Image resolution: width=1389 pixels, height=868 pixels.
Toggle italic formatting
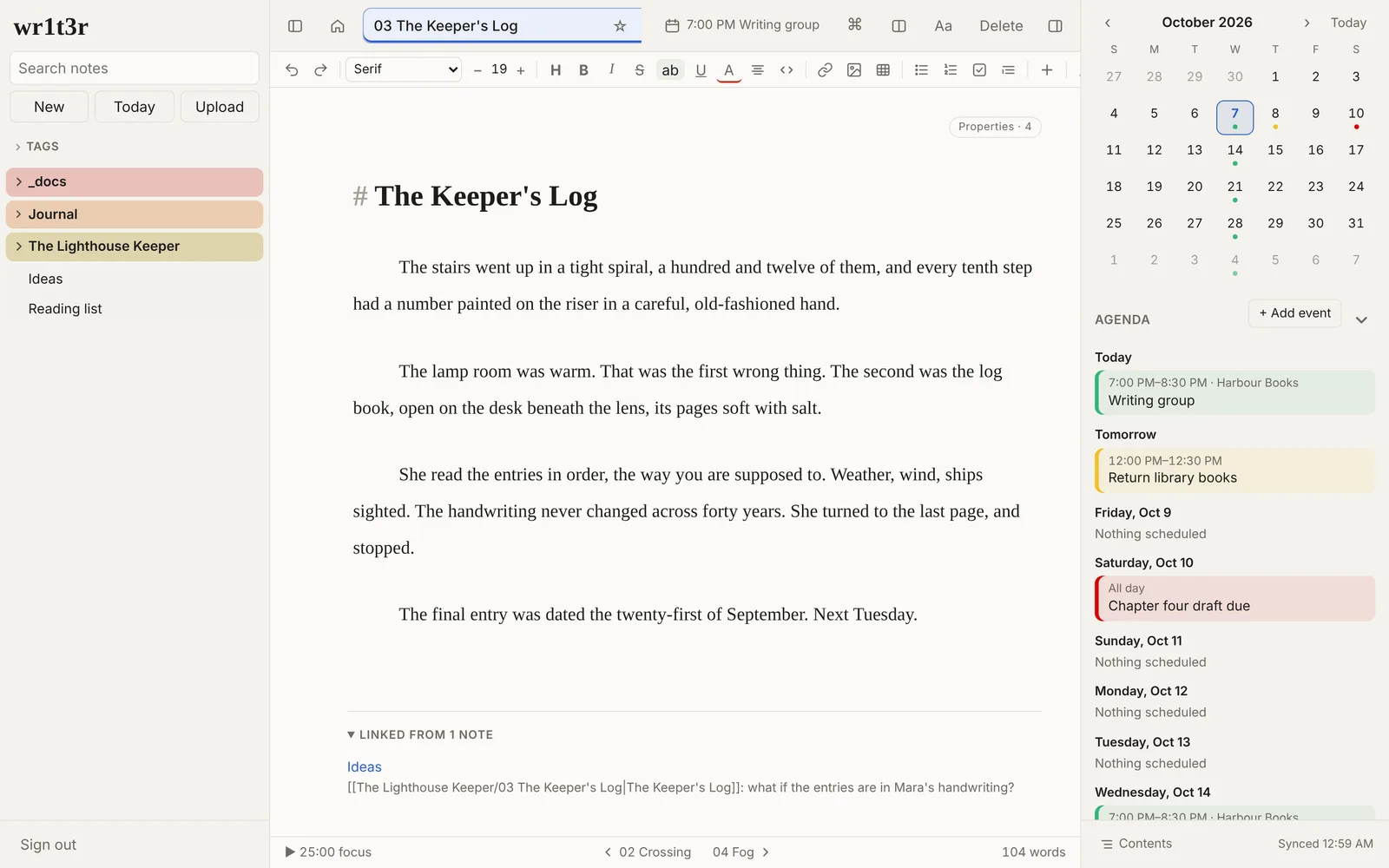(611, 69)
